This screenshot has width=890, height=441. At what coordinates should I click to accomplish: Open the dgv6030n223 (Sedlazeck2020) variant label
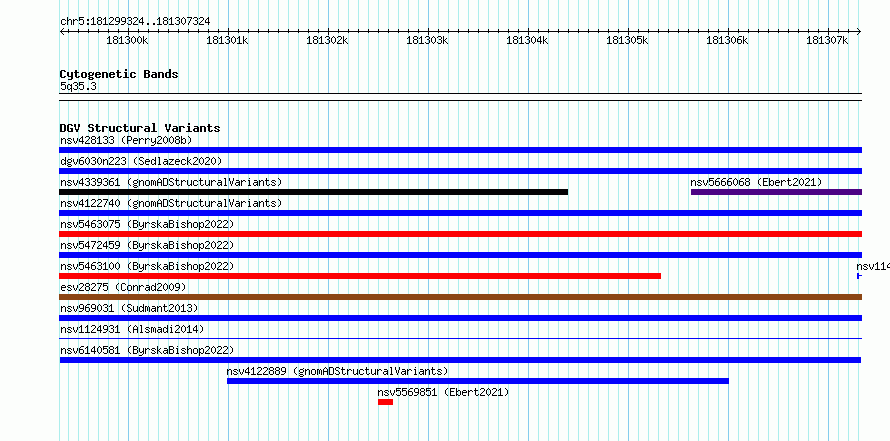141,161
